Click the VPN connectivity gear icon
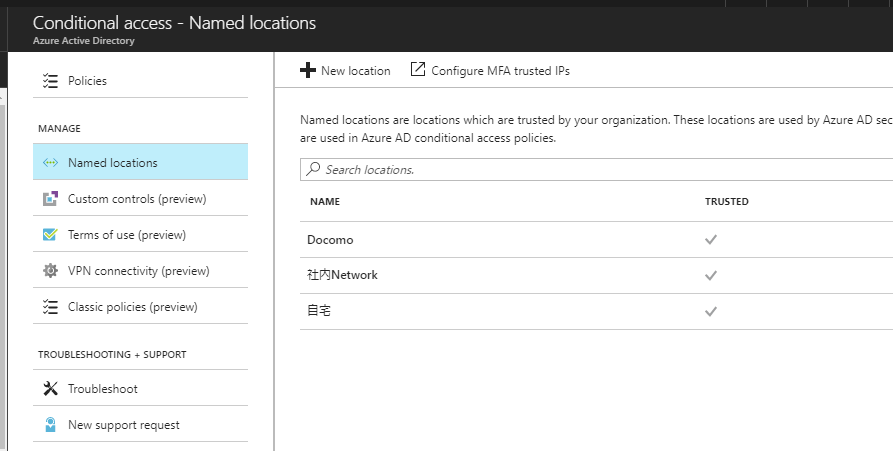 click(x=50, y=270)
